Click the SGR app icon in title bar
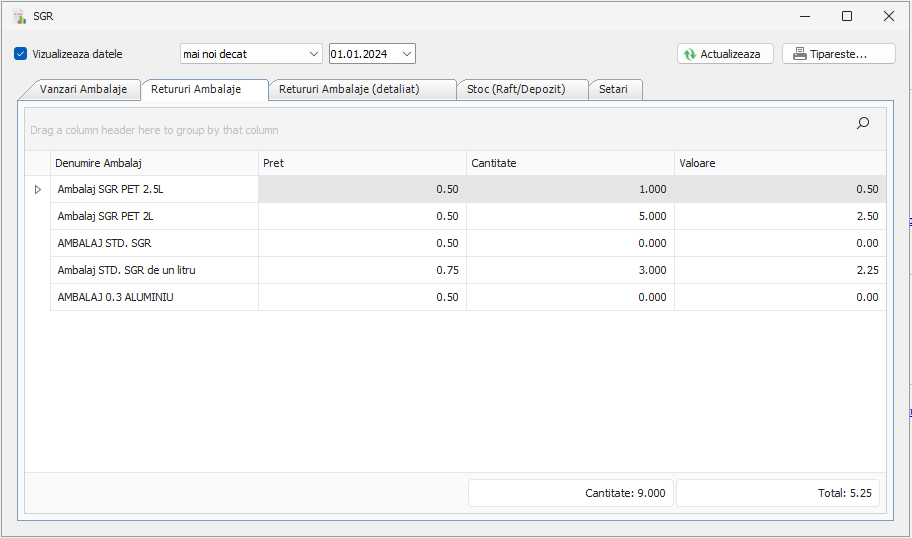This screenshot has height=538, width=912. tap(17, 16)
